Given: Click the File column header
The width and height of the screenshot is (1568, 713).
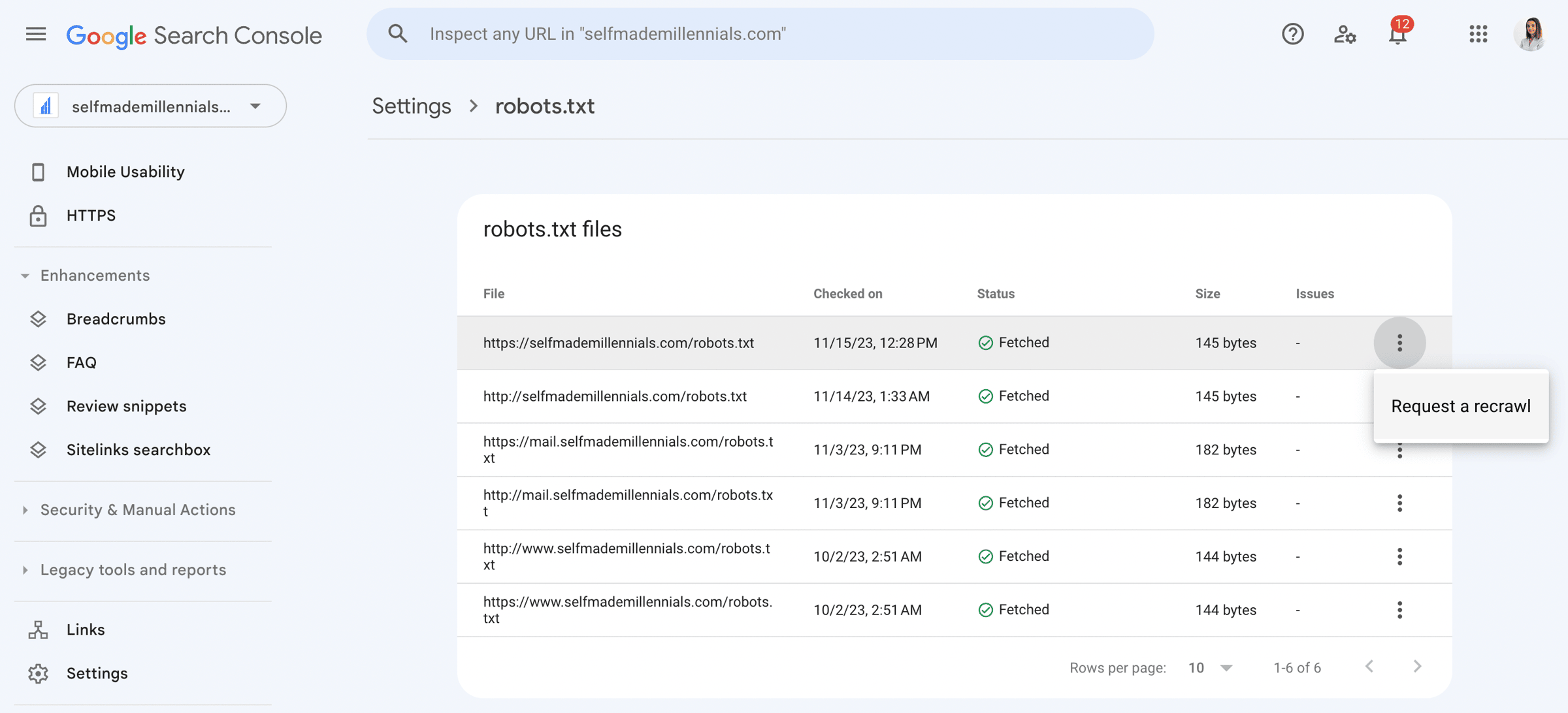Looking at the screenshot, I should [494, 294].
